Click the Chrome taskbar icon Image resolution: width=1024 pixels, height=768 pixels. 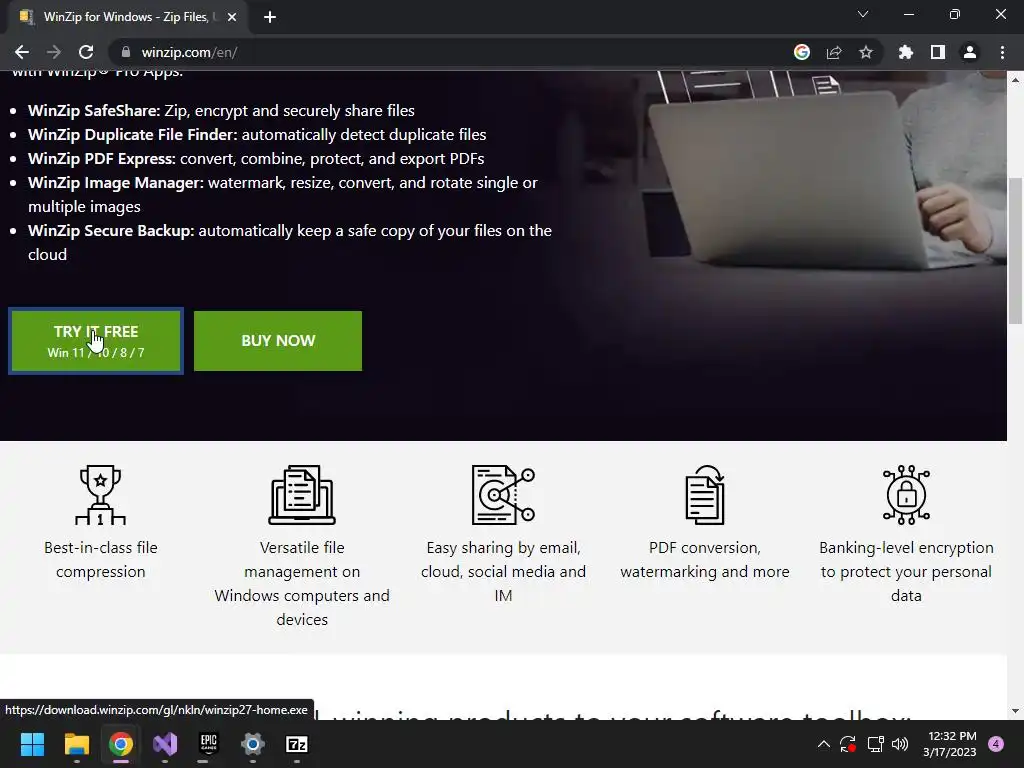121,744
